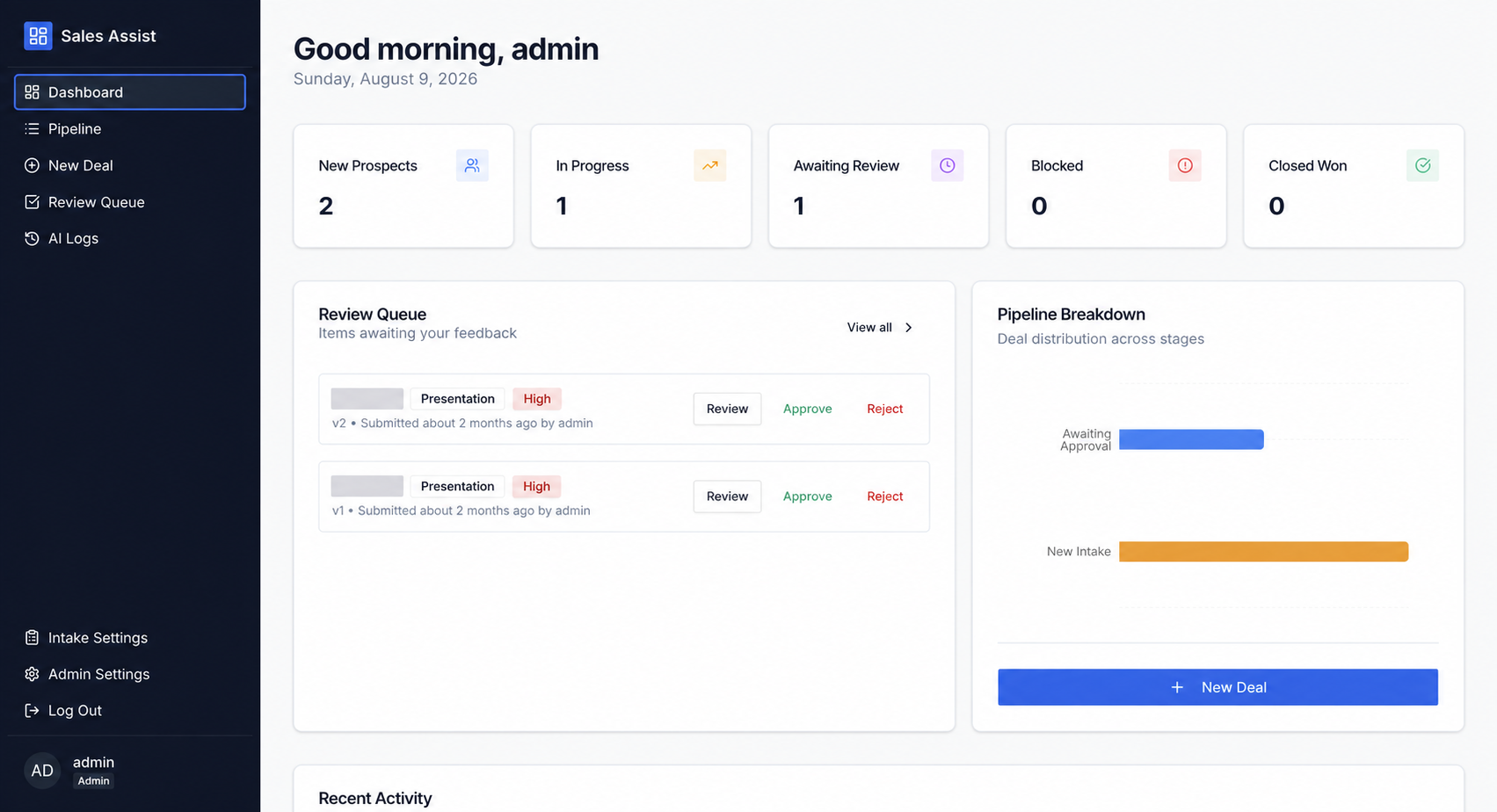Click the Presentation tag on v2 item
The height and width of the screenshot is (812, 1497).
point(457,399)
